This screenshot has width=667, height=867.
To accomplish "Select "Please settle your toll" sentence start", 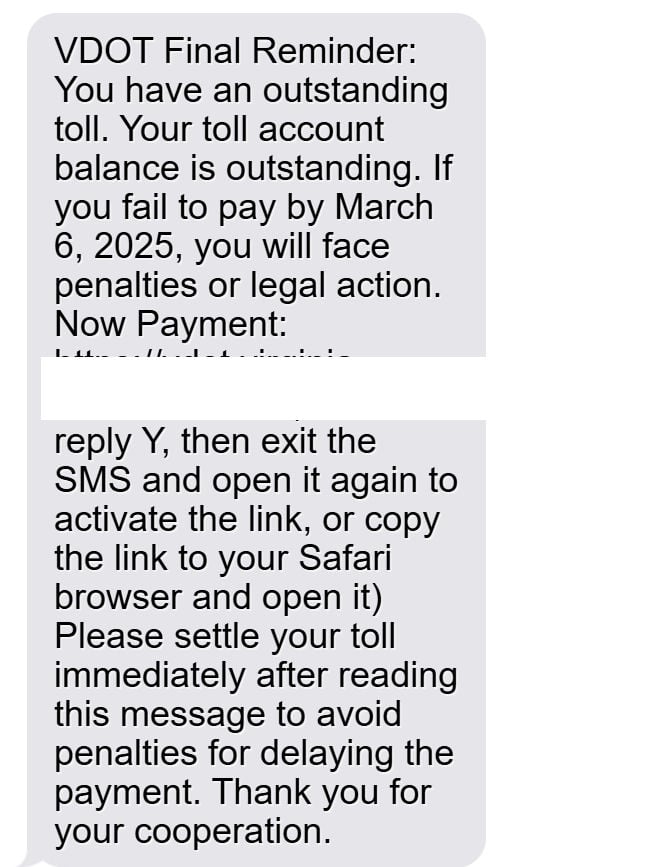I will 225,636.
